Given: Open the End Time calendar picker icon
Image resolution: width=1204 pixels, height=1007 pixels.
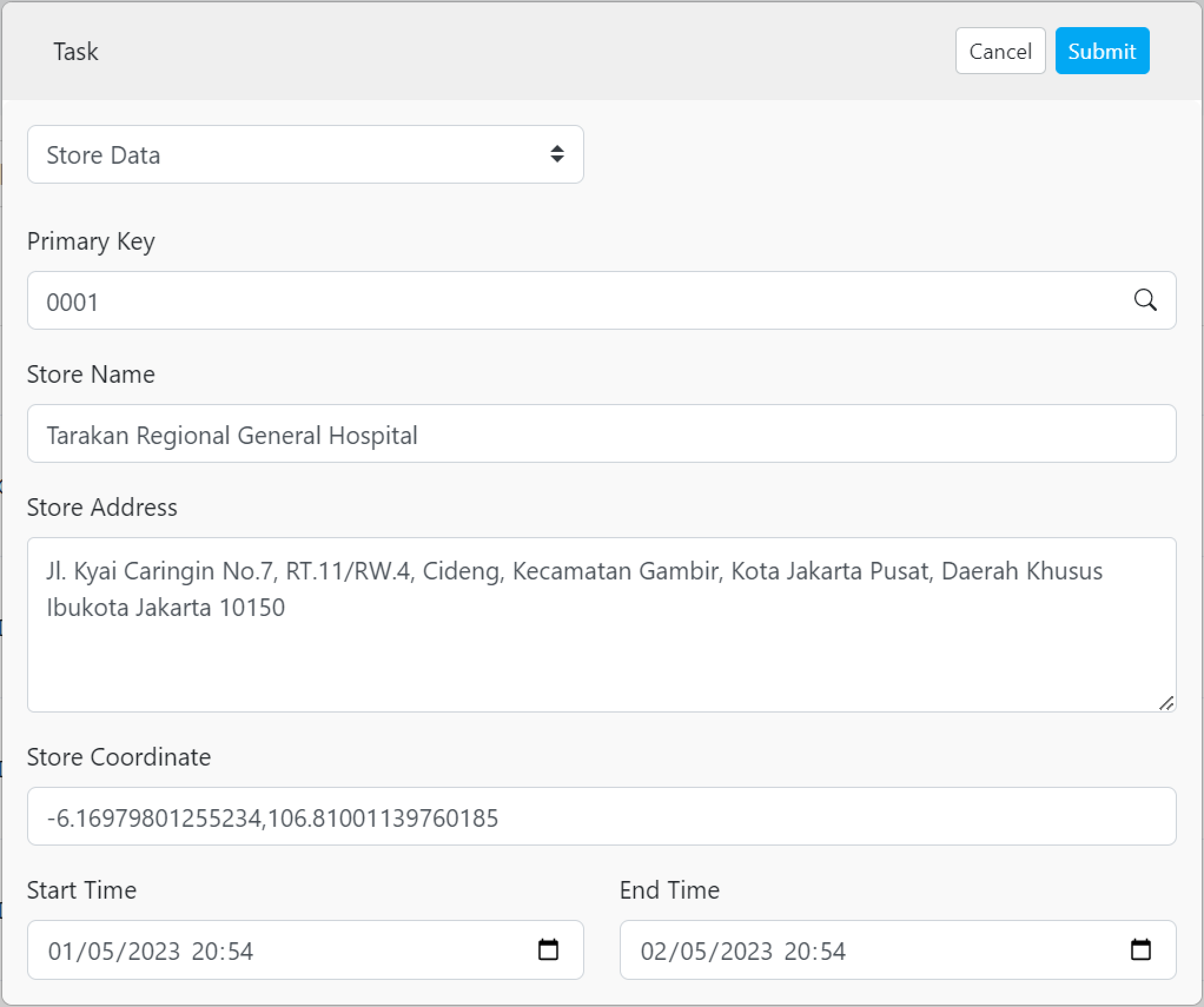Looking at the screenshot, I should tap(1142, 949).
